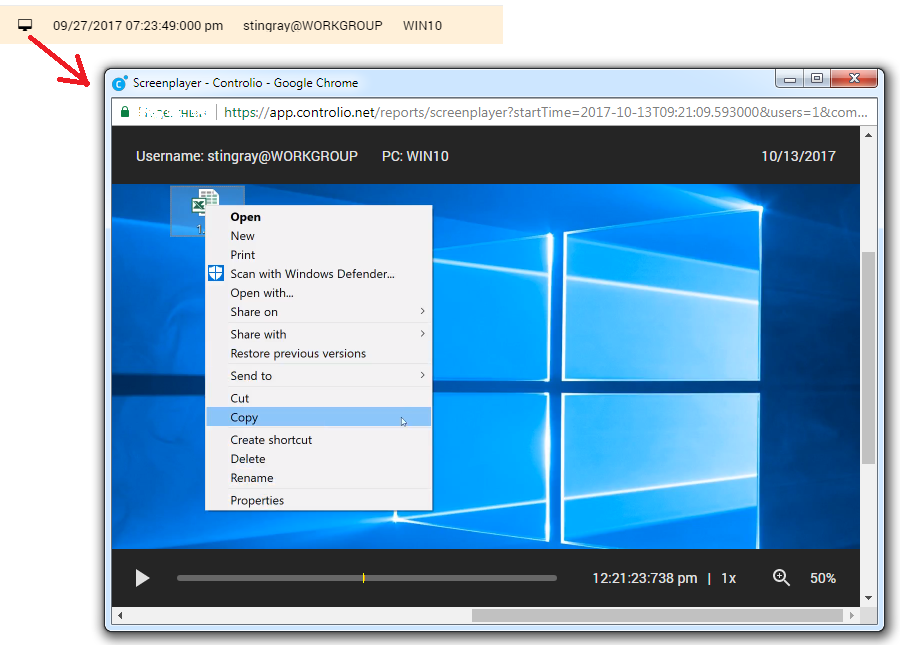Click the zoom magnifier icon
The height and width of the screenshot is (645, 900).
781,578
